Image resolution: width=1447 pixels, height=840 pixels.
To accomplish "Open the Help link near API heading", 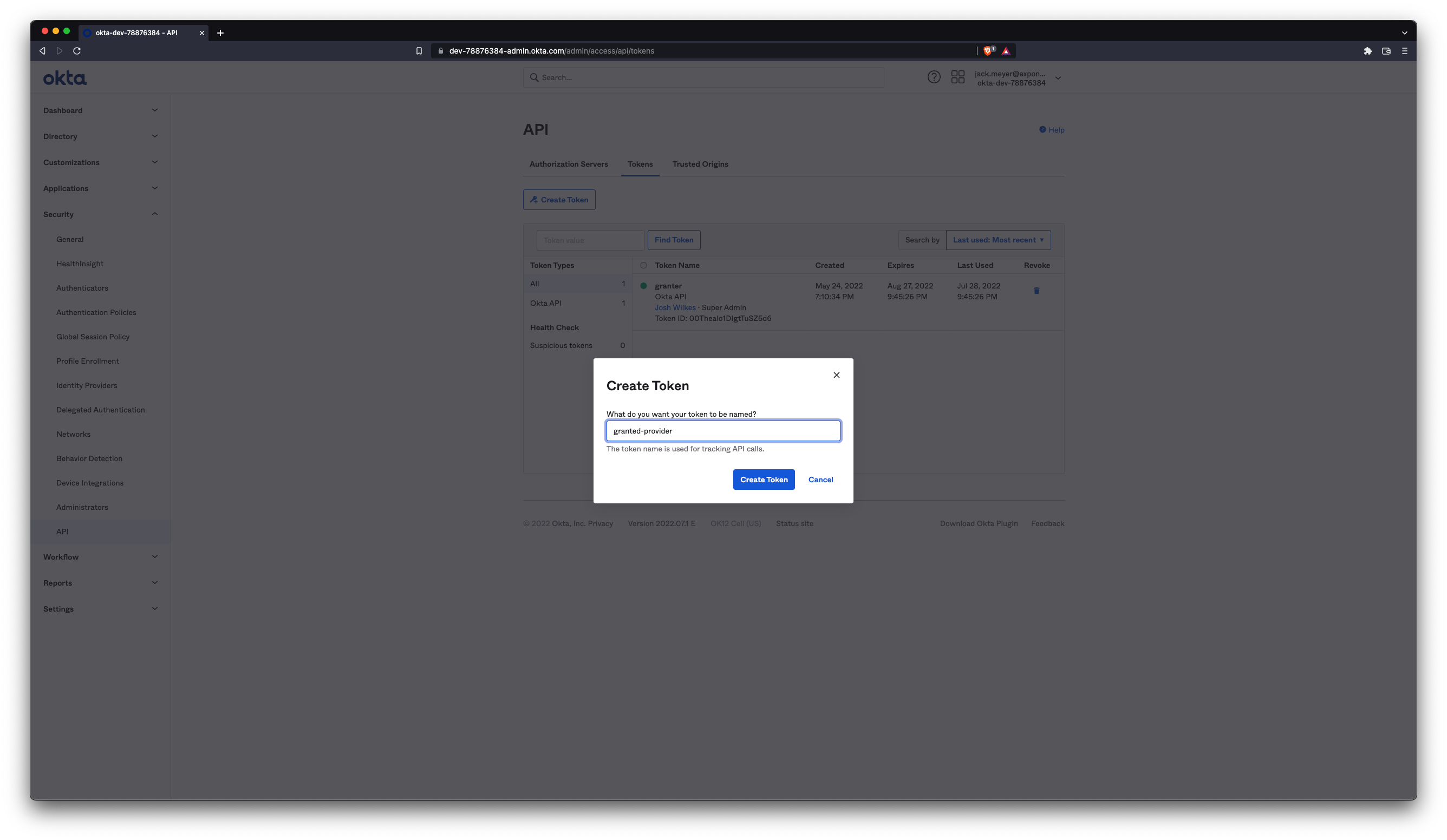I will pos(1051,130).
